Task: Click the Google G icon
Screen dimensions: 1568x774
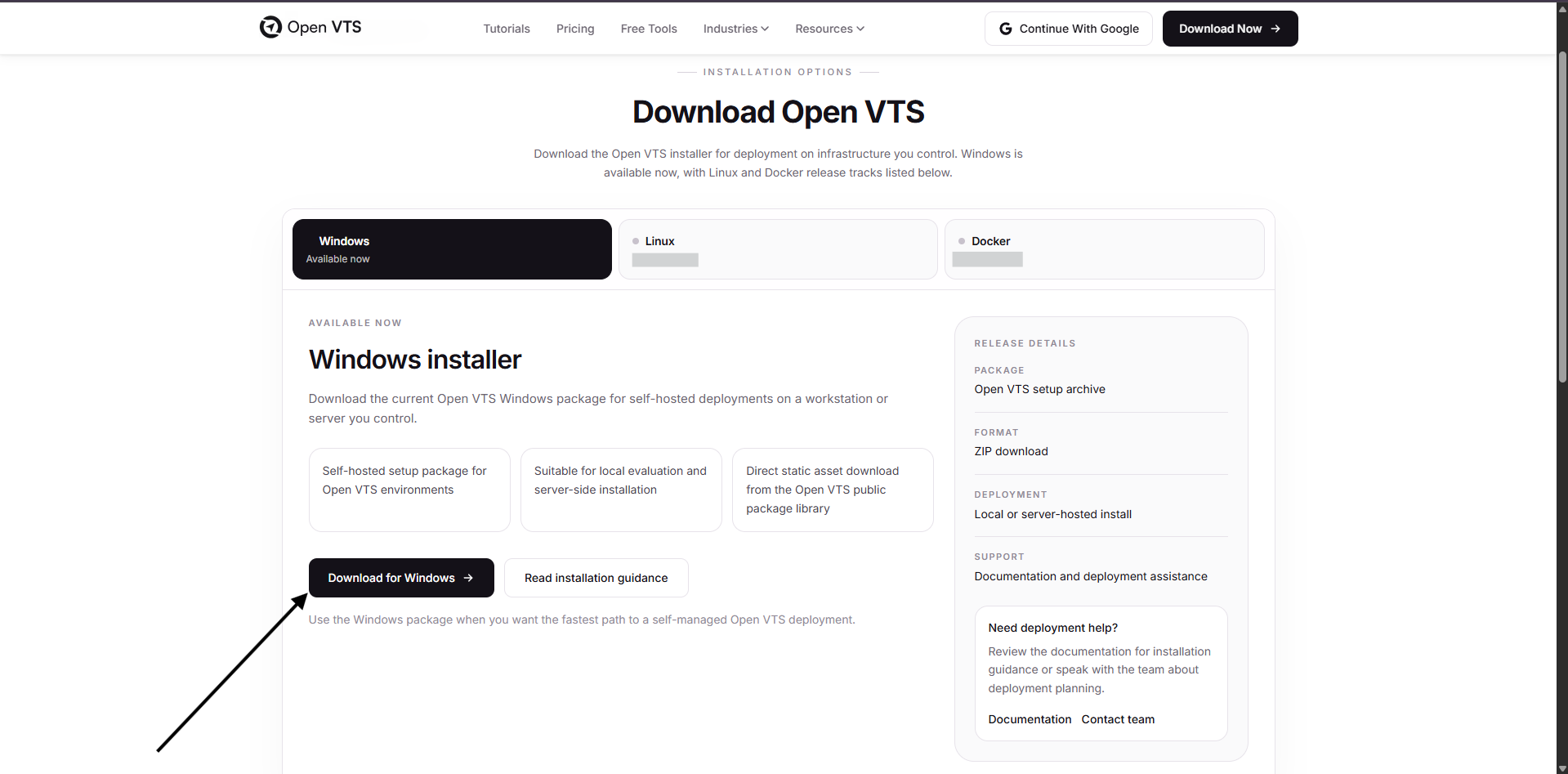Action: [x=1006, y=29]
